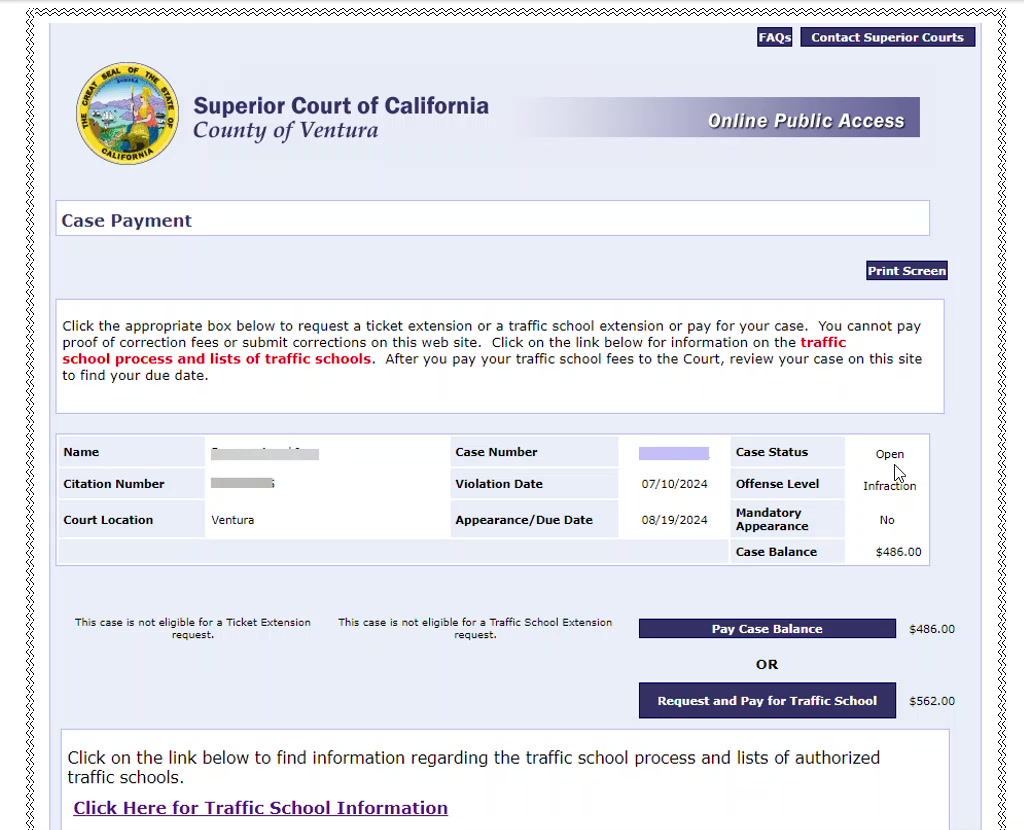Click the Print Screen button

(906, 270)
